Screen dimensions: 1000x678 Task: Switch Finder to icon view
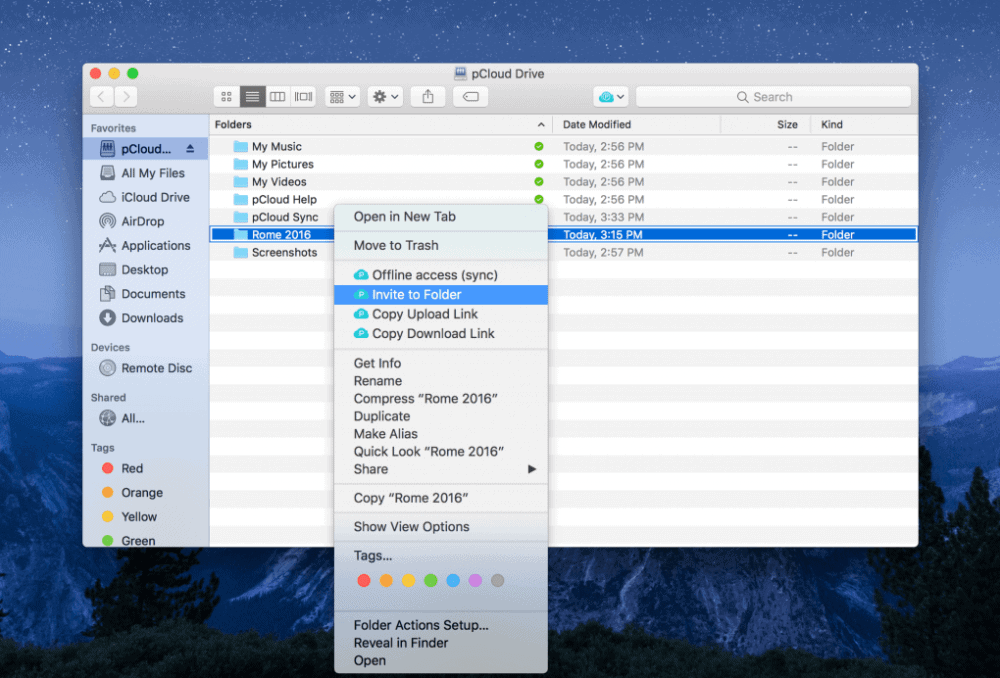(226, 97)
